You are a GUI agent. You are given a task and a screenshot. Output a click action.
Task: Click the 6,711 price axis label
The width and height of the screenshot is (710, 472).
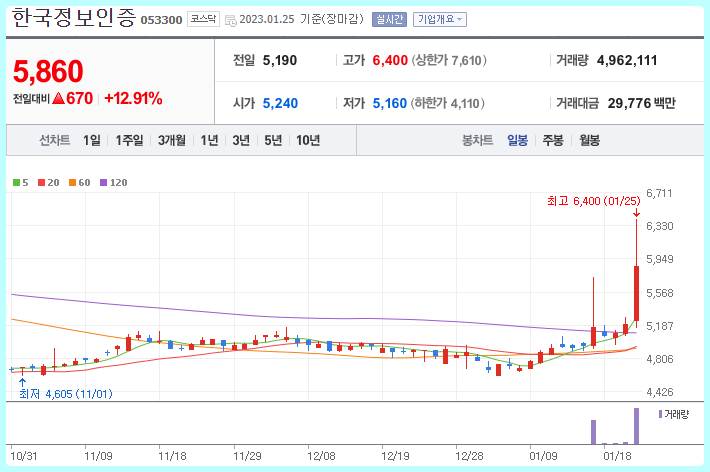659,193
